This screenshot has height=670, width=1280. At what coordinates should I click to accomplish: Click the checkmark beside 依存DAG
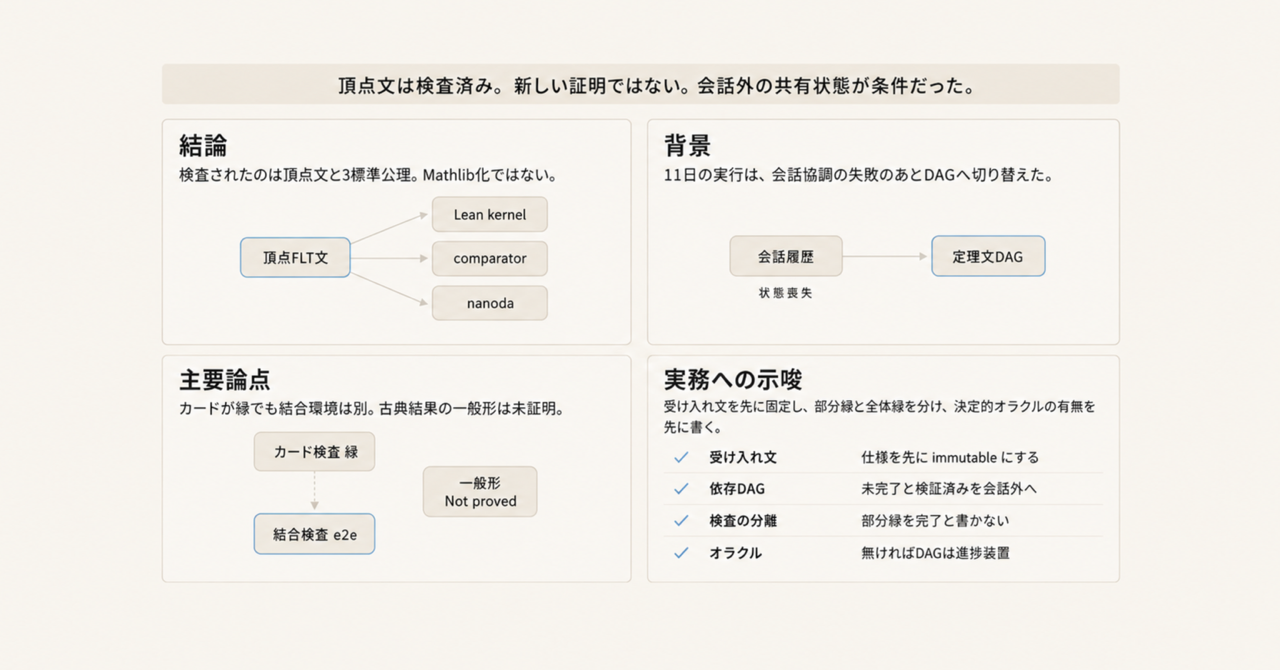[x=681, y=489]
